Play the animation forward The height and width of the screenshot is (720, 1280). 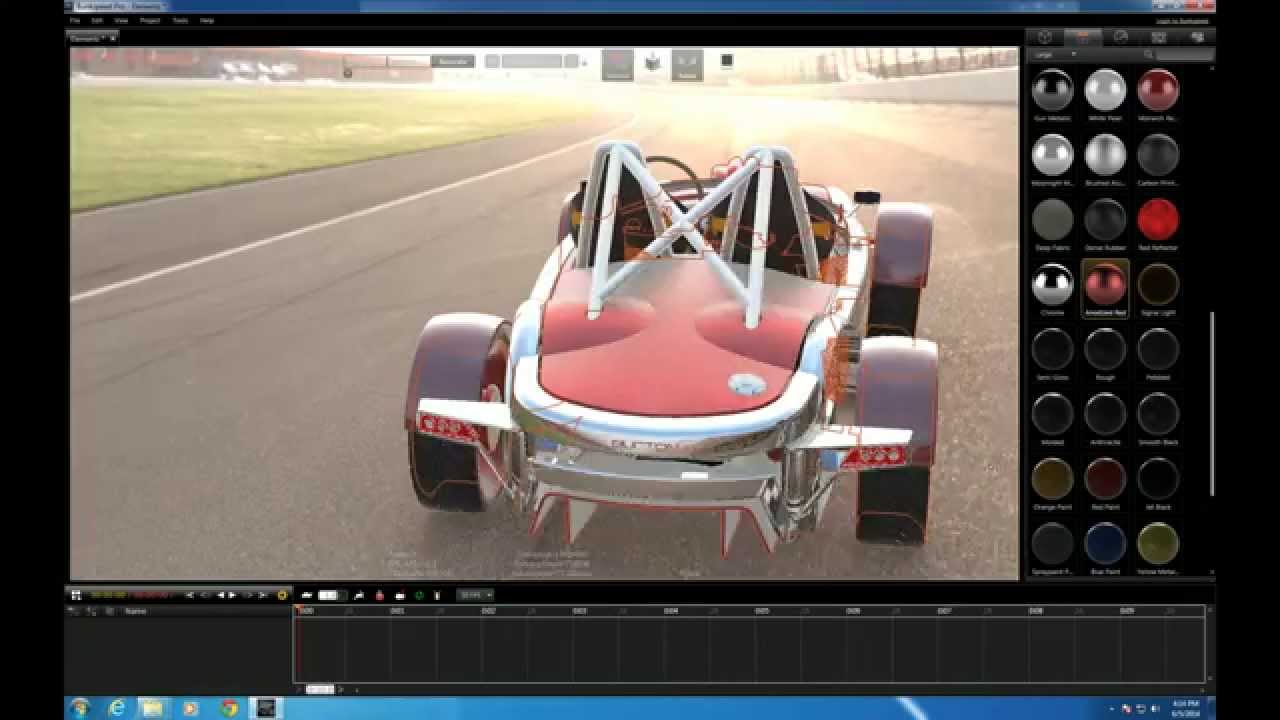[x=233, y=595]
